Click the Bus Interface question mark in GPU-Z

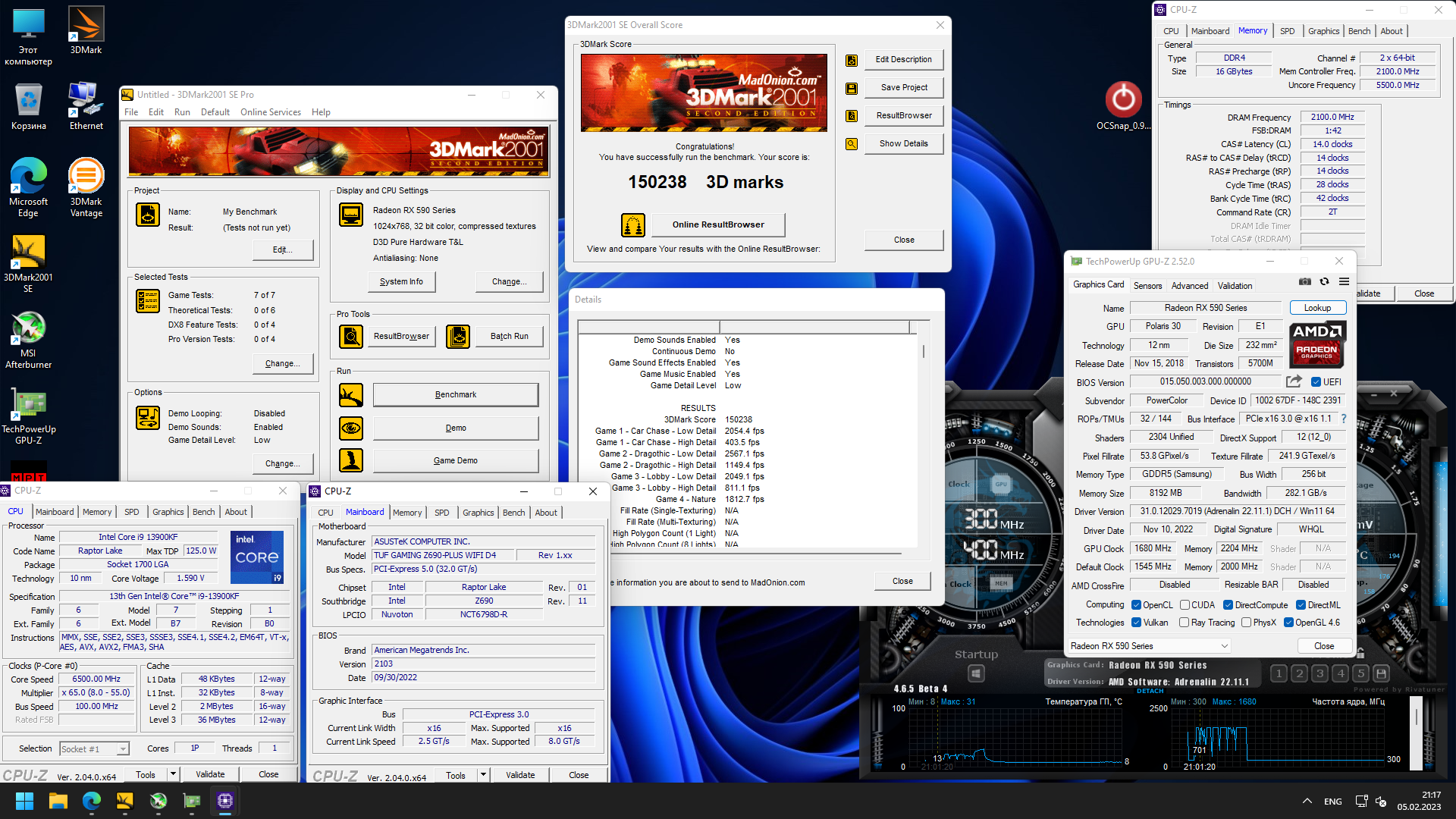point(1344,419)
